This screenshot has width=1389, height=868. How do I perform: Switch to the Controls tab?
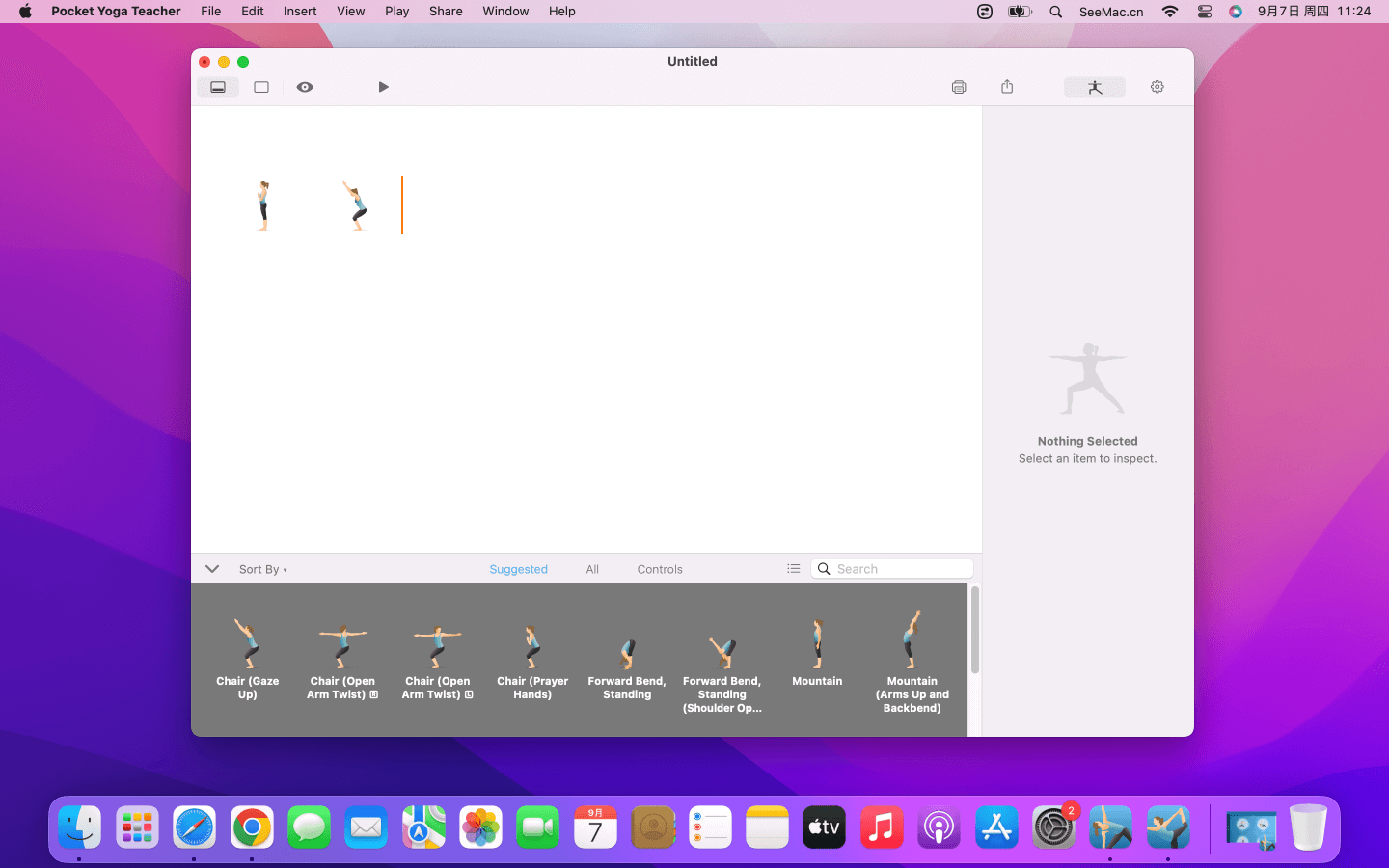[x=659, y=569]
